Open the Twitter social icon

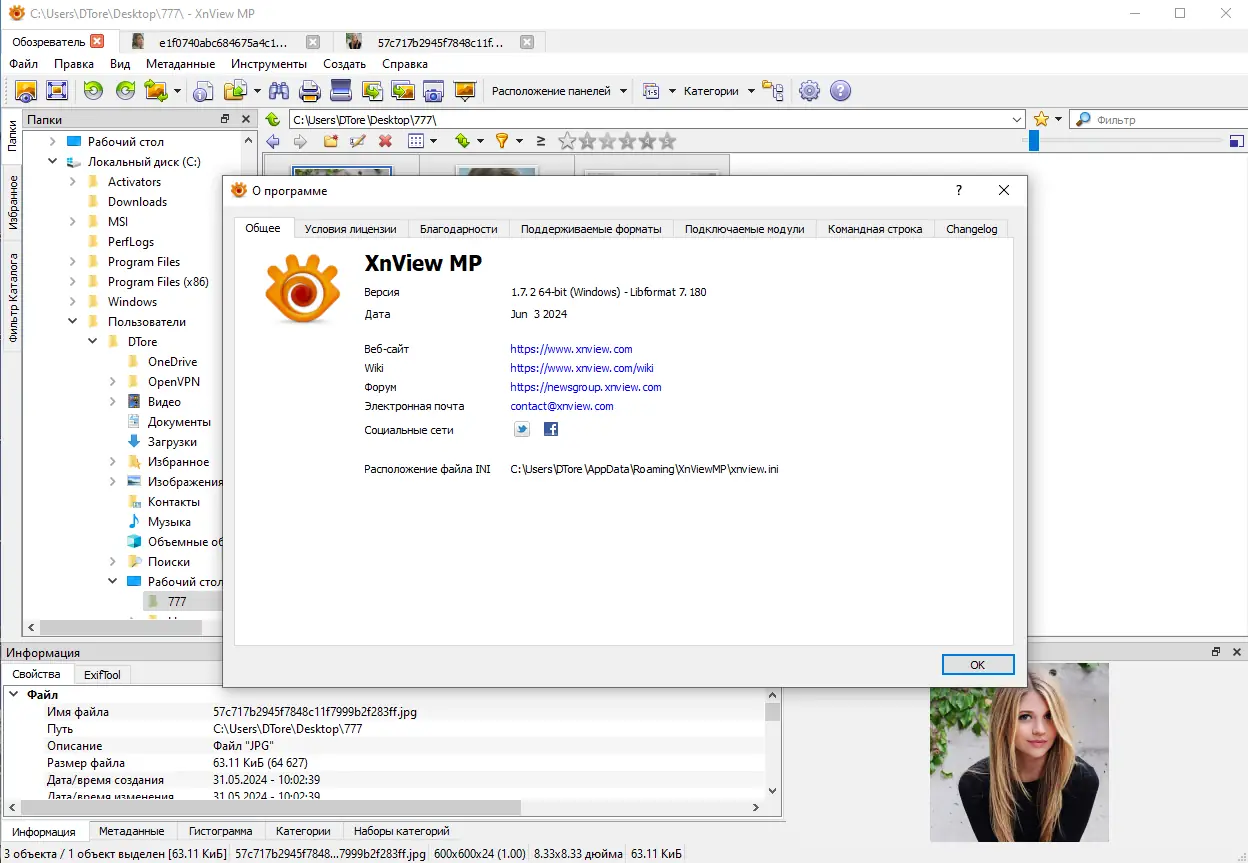tap(522, 429)
